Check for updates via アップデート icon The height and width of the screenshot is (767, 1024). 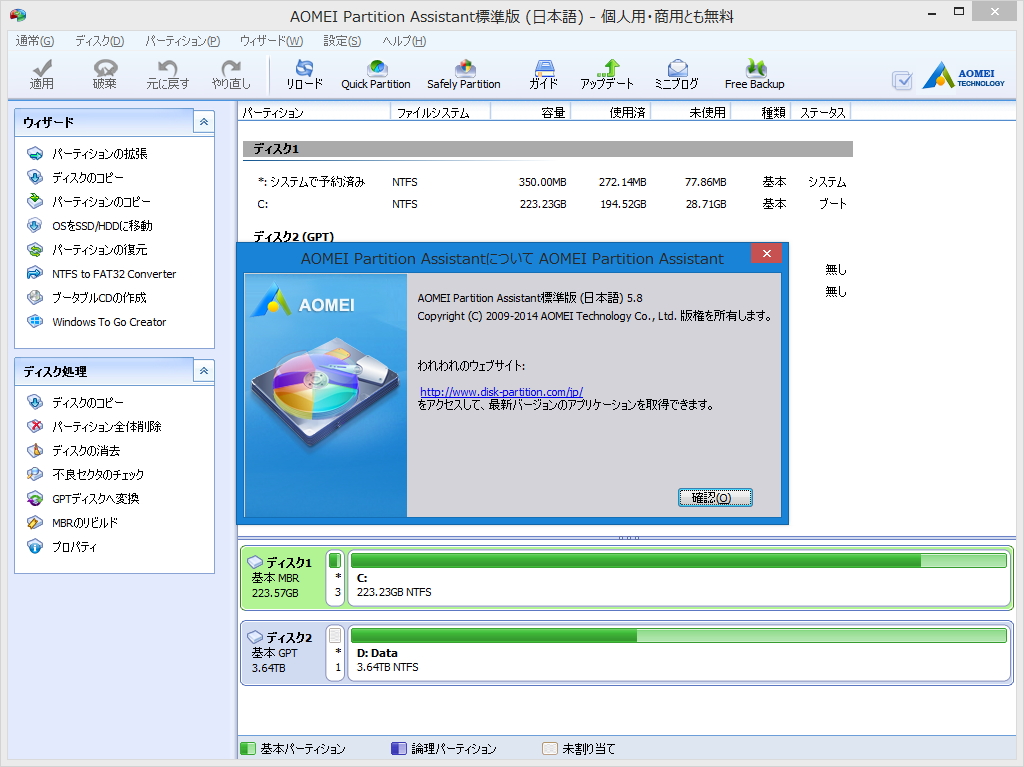(607, 74)
